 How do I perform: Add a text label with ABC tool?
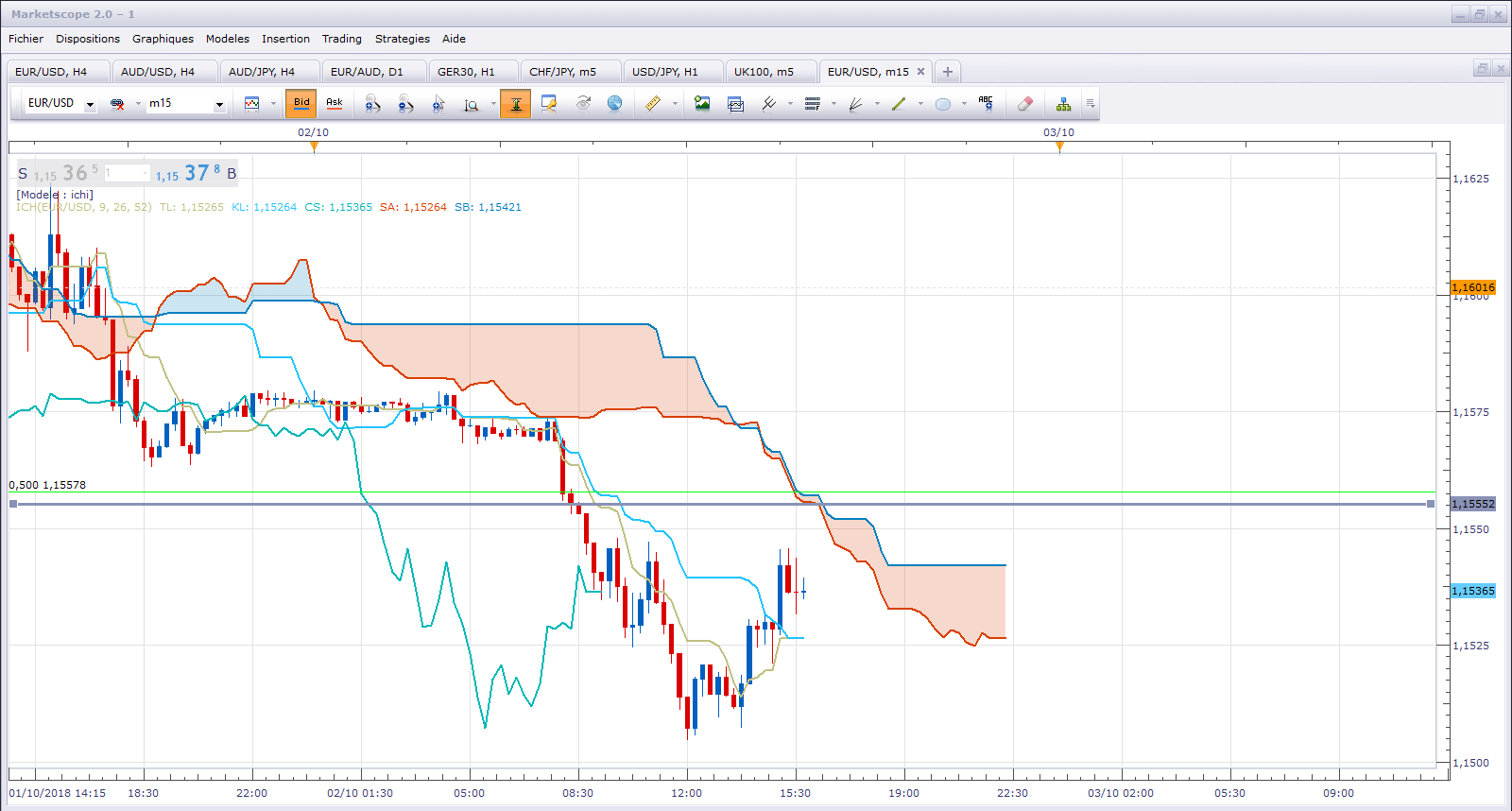(x=987, y=104)
